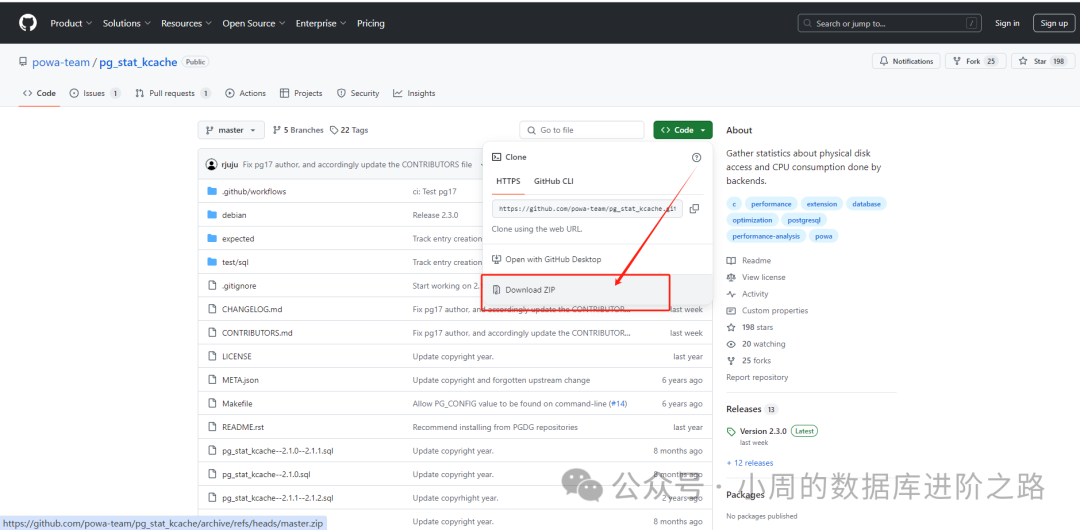This screenshot has width=1080, height=530.
Task: Click the clone URL text field
Action: [x=587, y=208]
